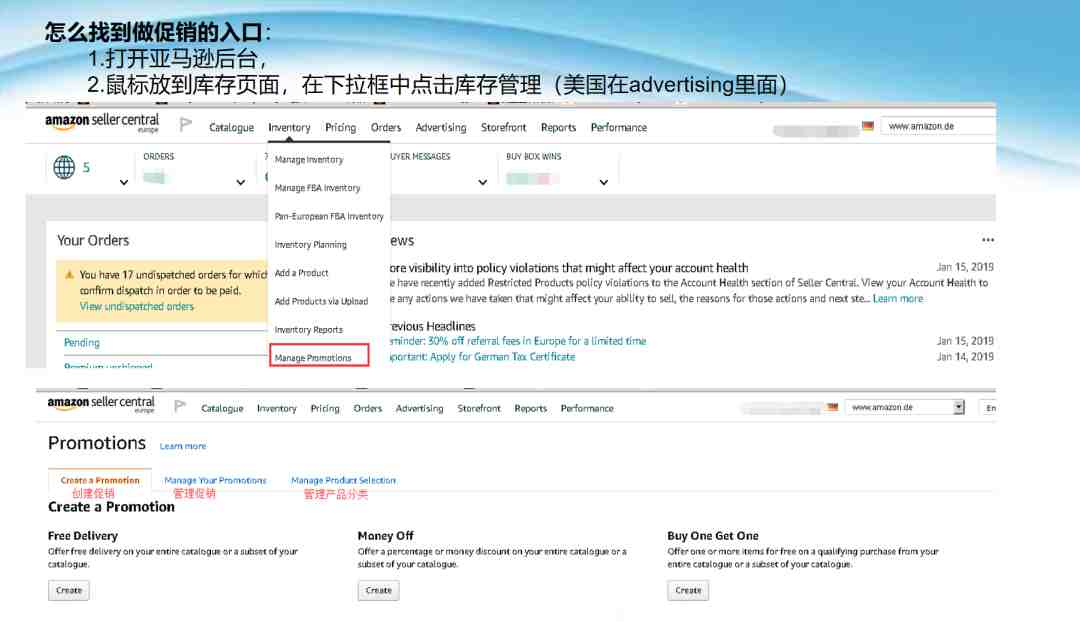Click the flag icon in upper navigation bar
The image size is (1080, 622).
[185, 125]
